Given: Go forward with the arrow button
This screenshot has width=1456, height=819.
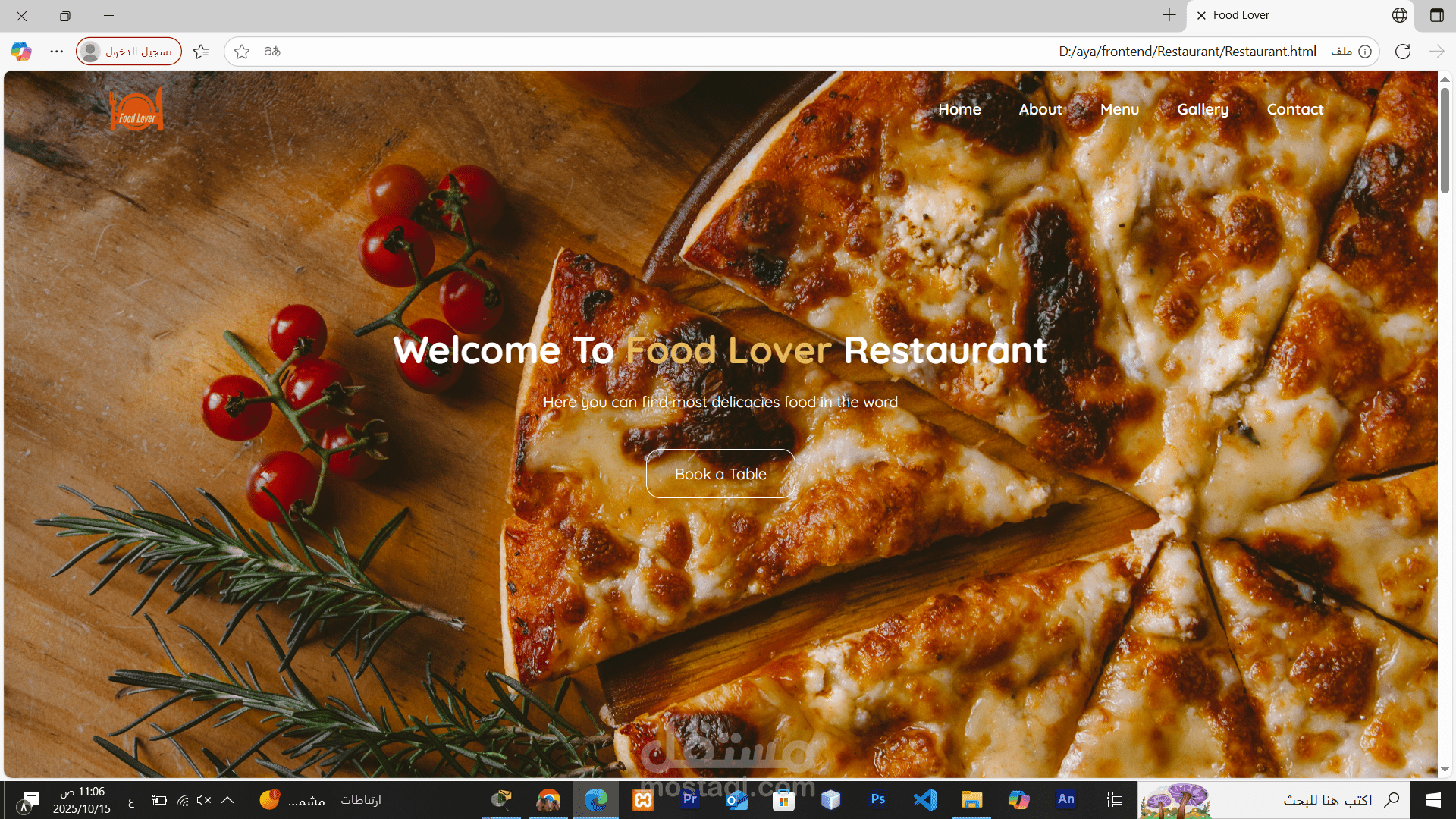Looking at the screenshot, I should coord(1436,52).
